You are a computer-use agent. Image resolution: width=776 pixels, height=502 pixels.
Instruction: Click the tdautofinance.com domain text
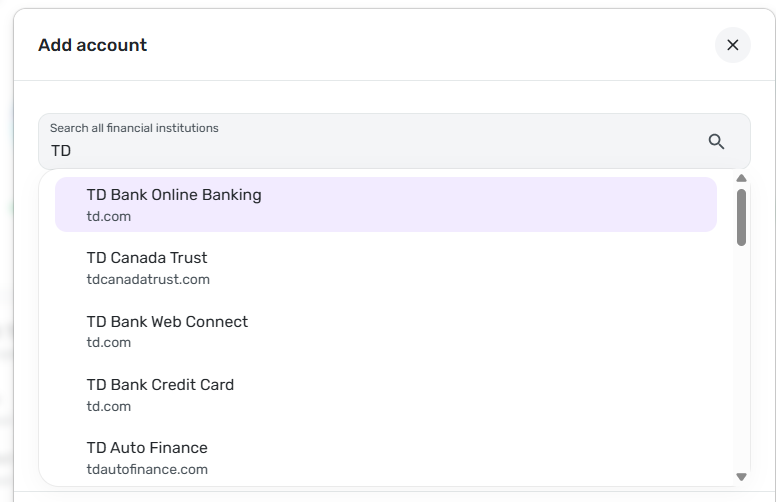pos(147,469)
